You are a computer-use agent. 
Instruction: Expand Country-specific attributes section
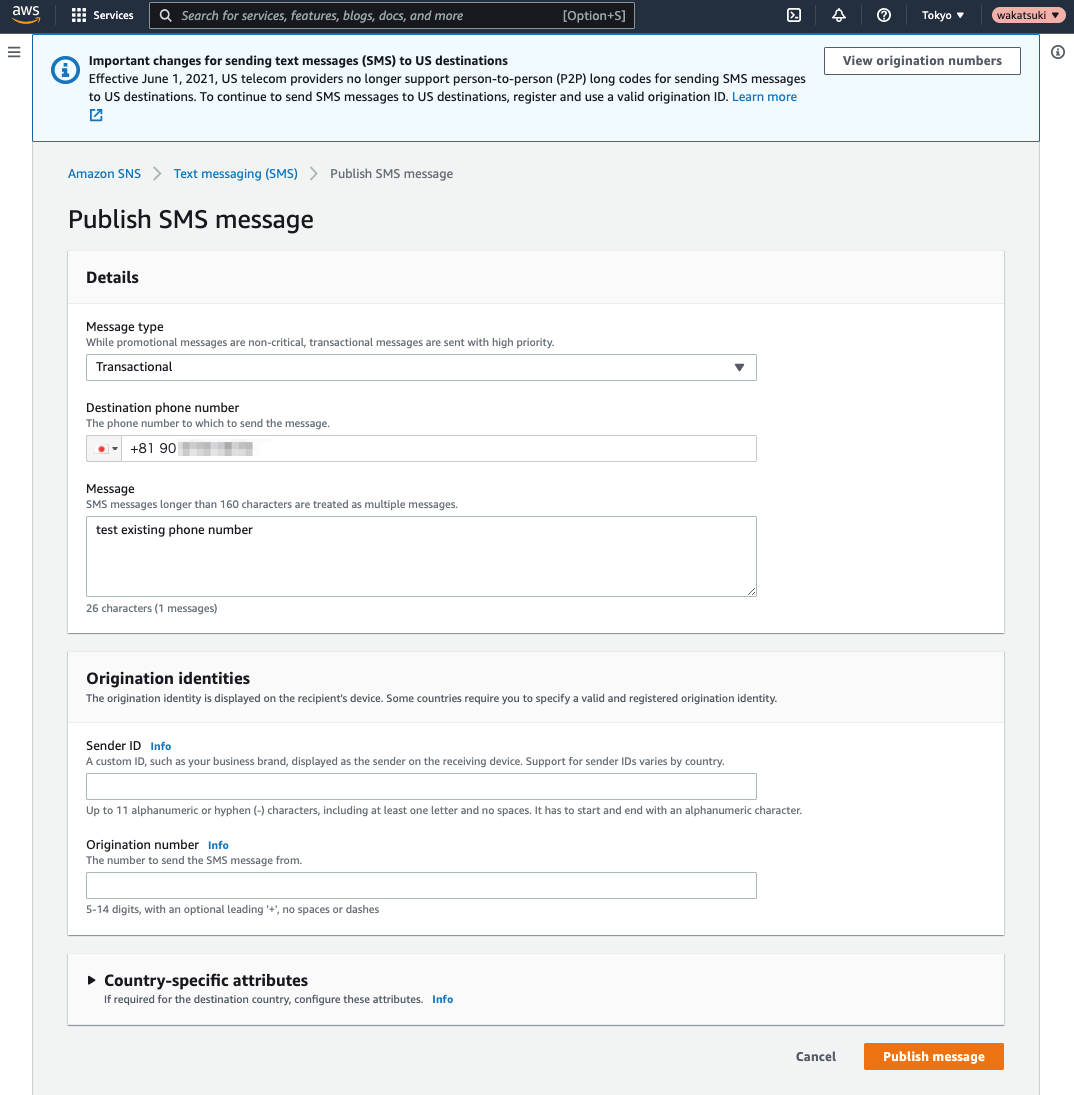point(205,980)
